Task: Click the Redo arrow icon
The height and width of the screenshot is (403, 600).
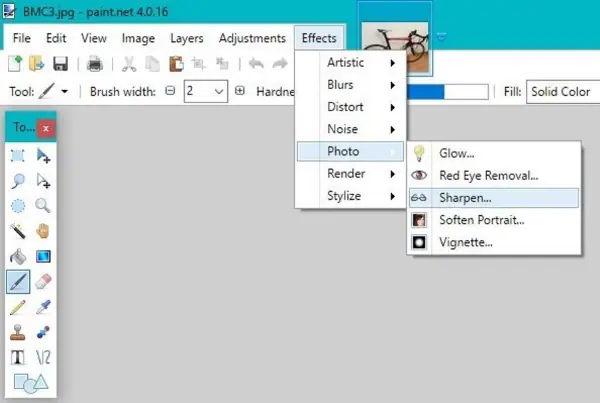Action: [280, 64]
